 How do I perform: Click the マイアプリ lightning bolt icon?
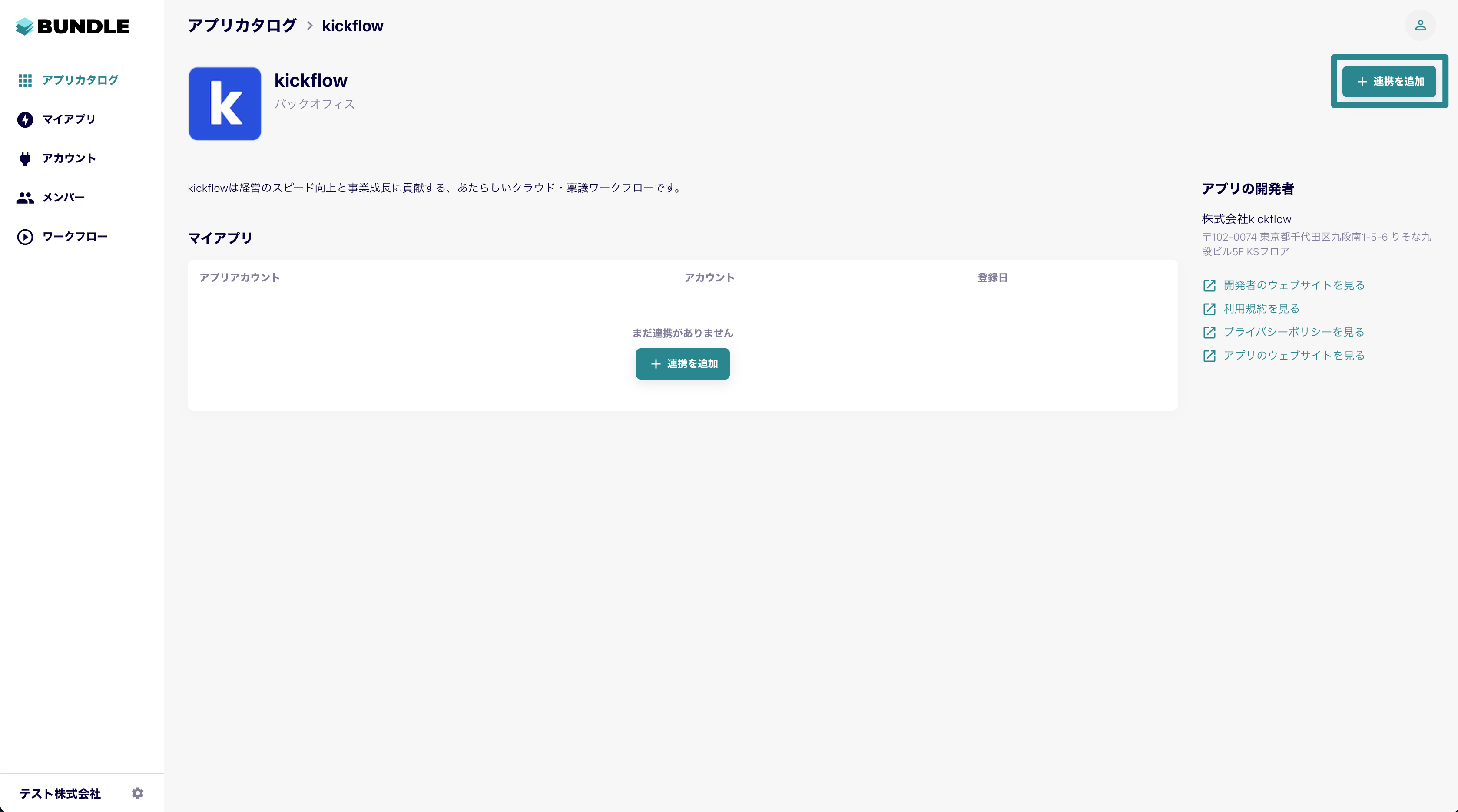[25, 119]
